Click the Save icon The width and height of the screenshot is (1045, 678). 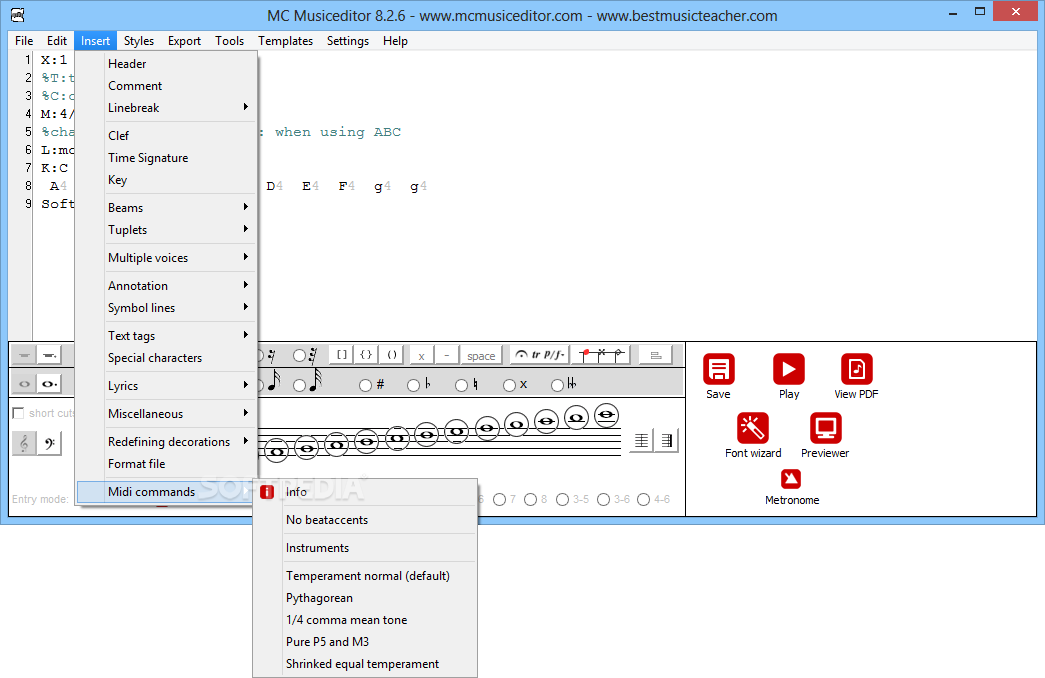click(718, 369)
